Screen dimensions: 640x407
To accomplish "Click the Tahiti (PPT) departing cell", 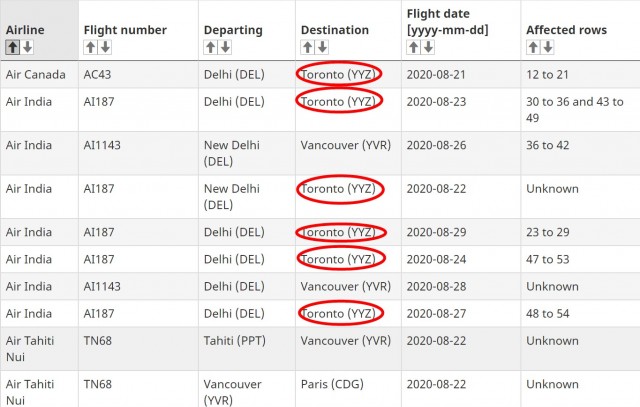I will pyautogui.click(x=236, y=340).
